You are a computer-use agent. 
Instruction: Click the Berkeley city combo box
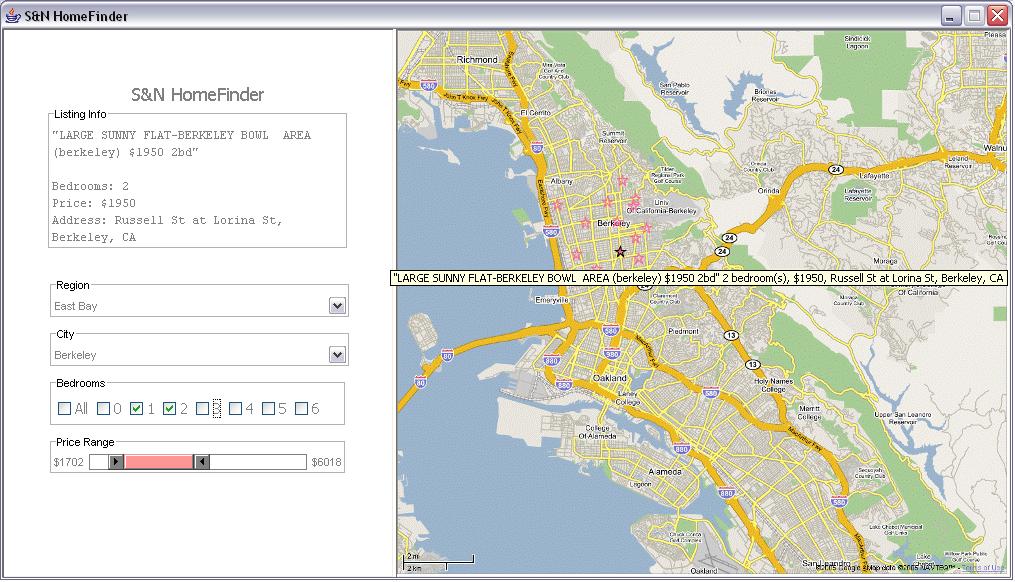point(199,355)
